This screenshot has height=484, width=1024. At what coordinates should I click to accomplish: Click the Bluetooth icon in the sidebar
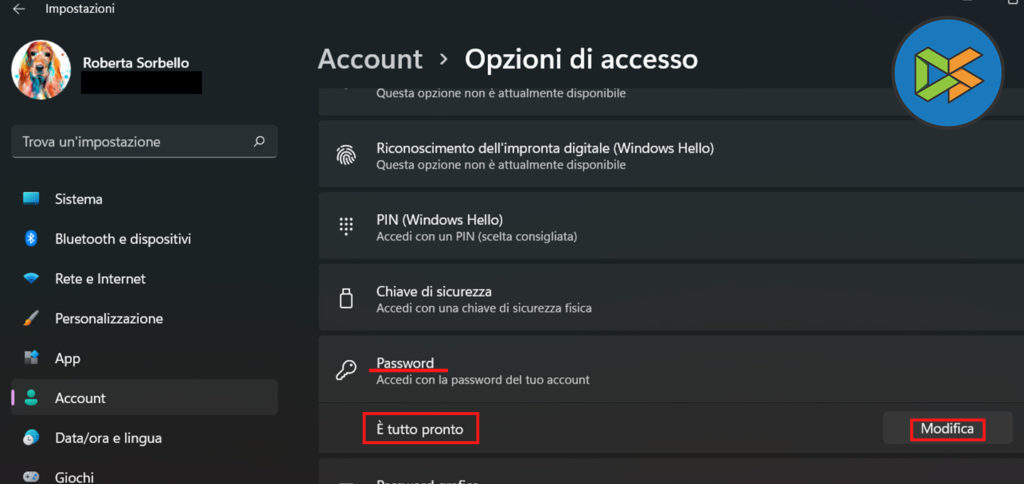[x=31, y=239]
